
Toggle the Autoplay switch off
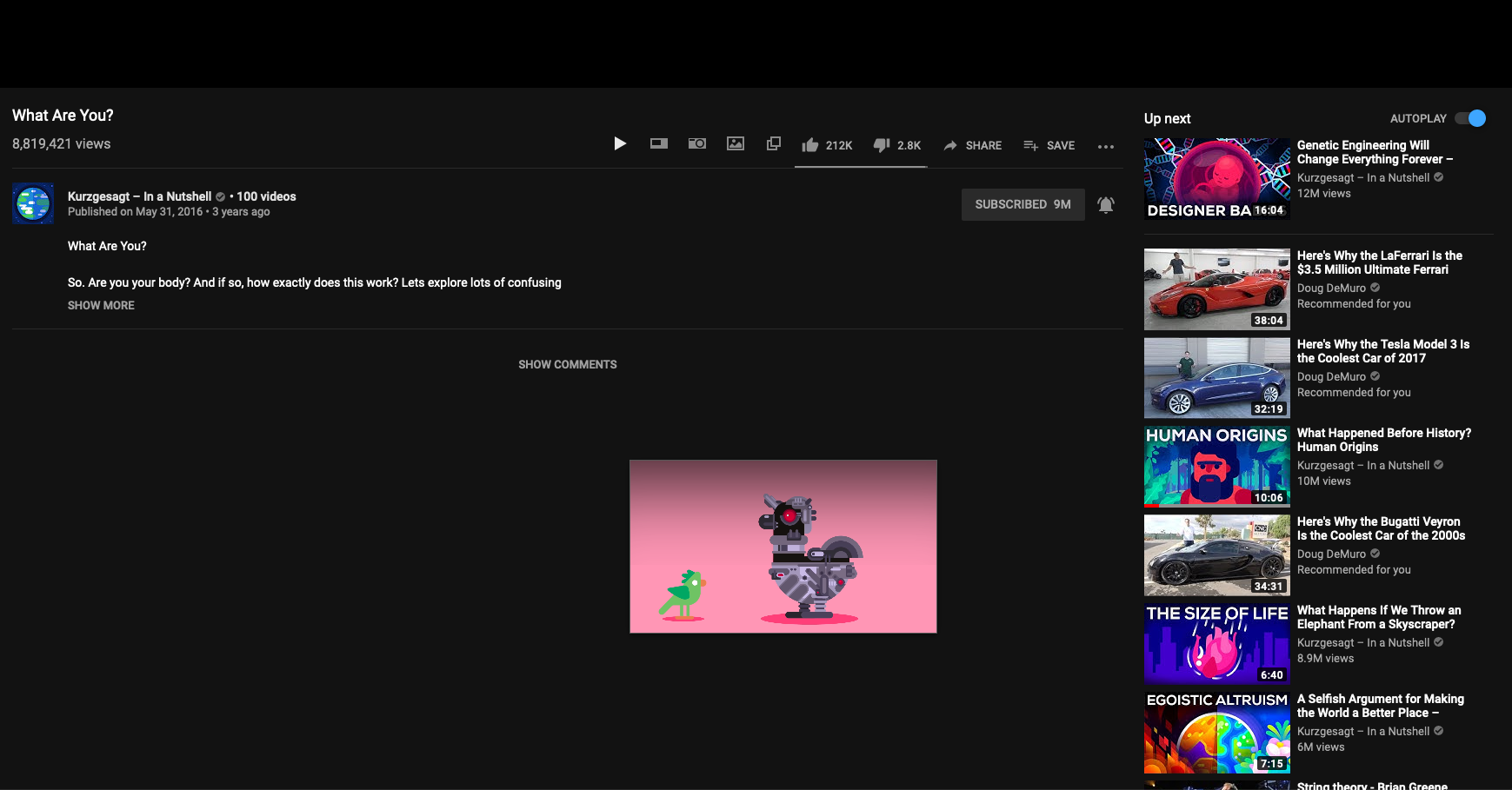coord(1471,118)
